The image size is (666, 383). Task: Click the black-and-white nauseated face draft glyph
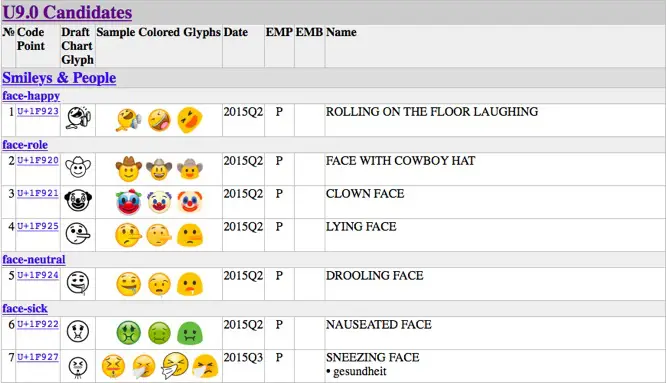pos(78,332)
